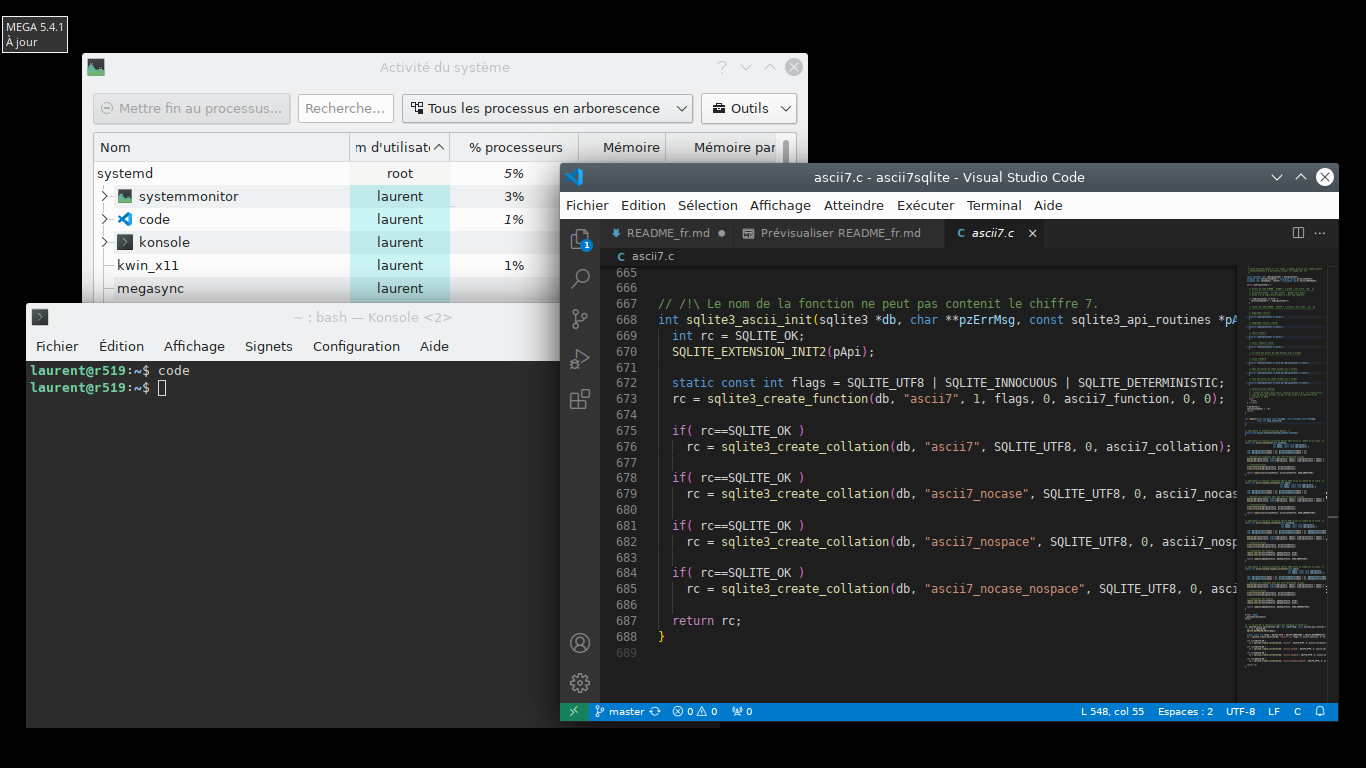Open the Accounts icon in activity bar
Image resolution: width=1366 pixels, height=768 pixels.
[579, 643]
